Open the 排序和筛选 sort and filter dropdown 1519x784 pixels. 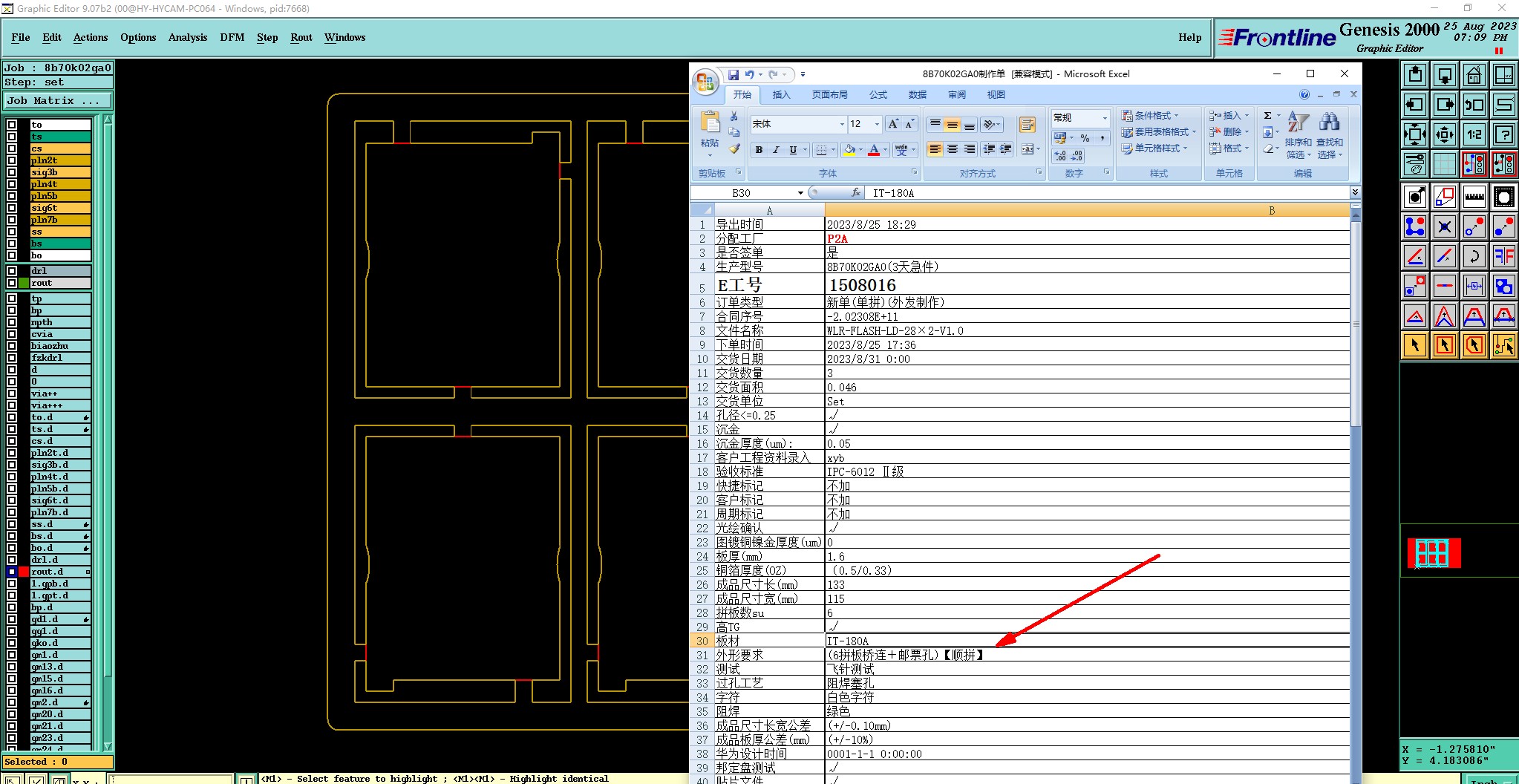pos(1298,135)
